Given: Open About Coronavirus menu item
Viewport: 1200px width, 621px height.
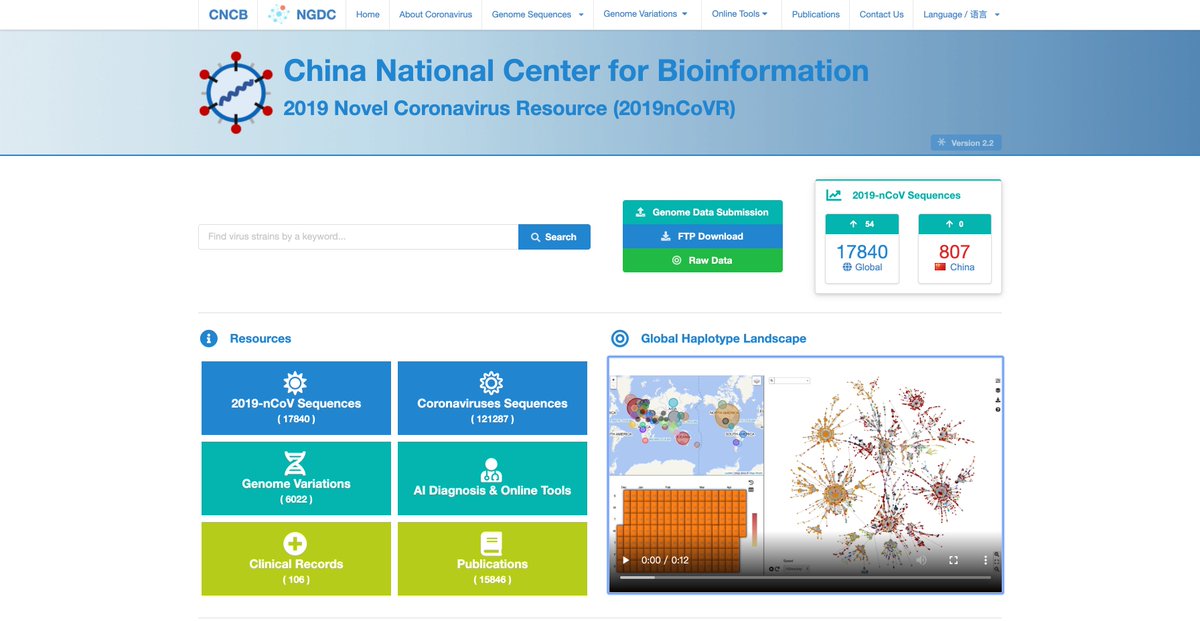Looking at the screenshot, I should click(435, 14).
